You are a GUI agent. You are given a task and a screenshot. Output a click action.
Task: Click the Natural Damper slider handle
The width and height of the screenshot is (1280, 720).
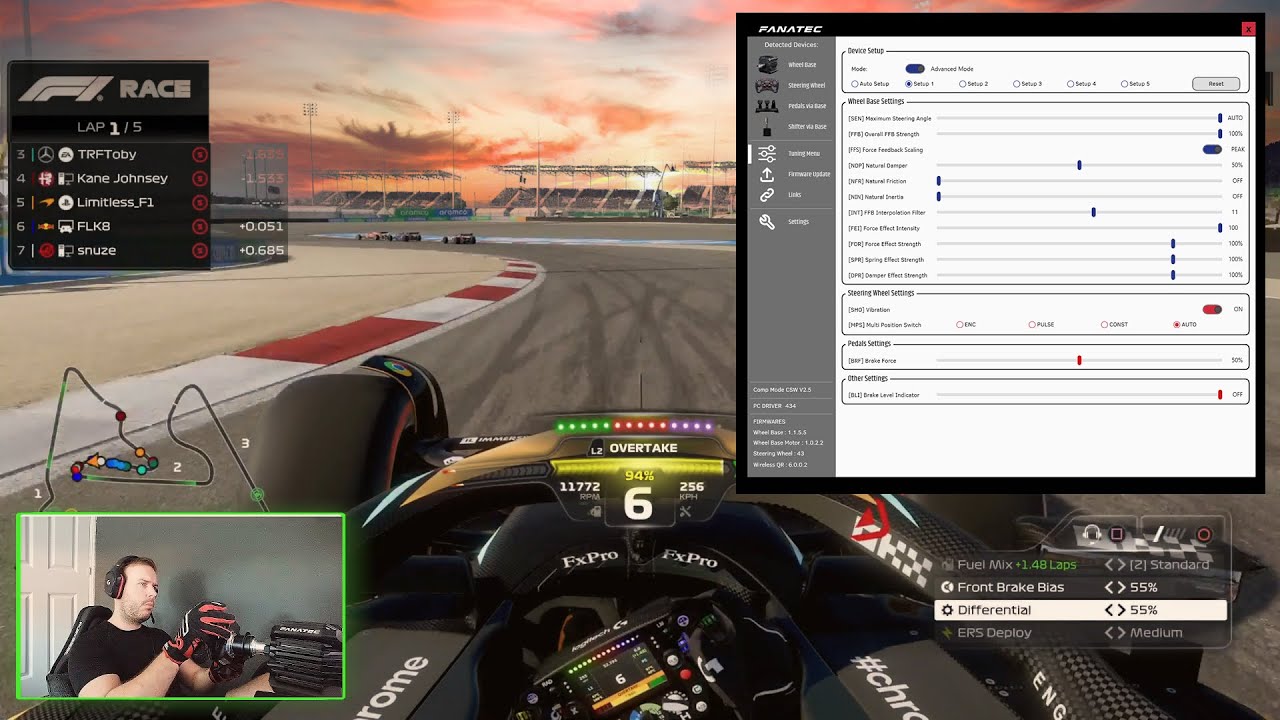point(1079,165)
